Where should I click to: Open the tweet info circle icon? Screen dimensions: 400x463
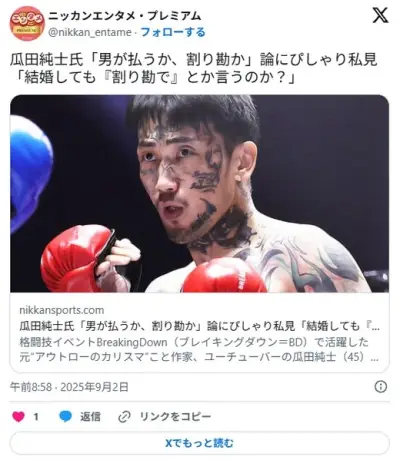381,387
